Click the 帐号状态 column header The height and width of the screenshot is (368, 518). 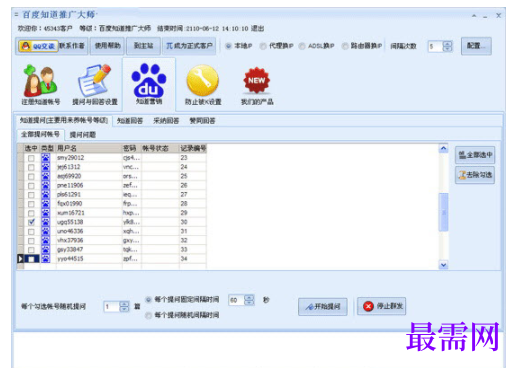point(160,148)
